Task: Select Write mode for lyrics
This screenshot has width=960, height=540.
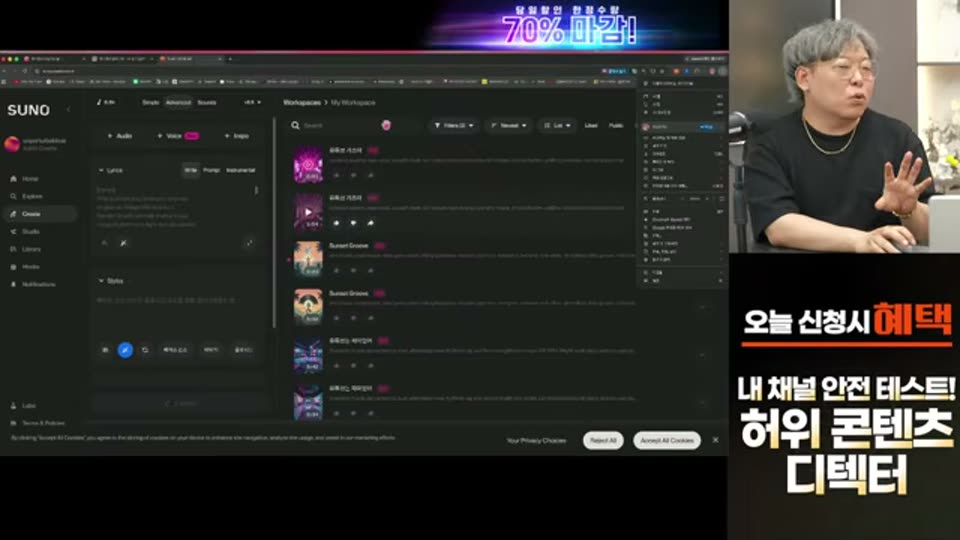Action: coord(190,170)
